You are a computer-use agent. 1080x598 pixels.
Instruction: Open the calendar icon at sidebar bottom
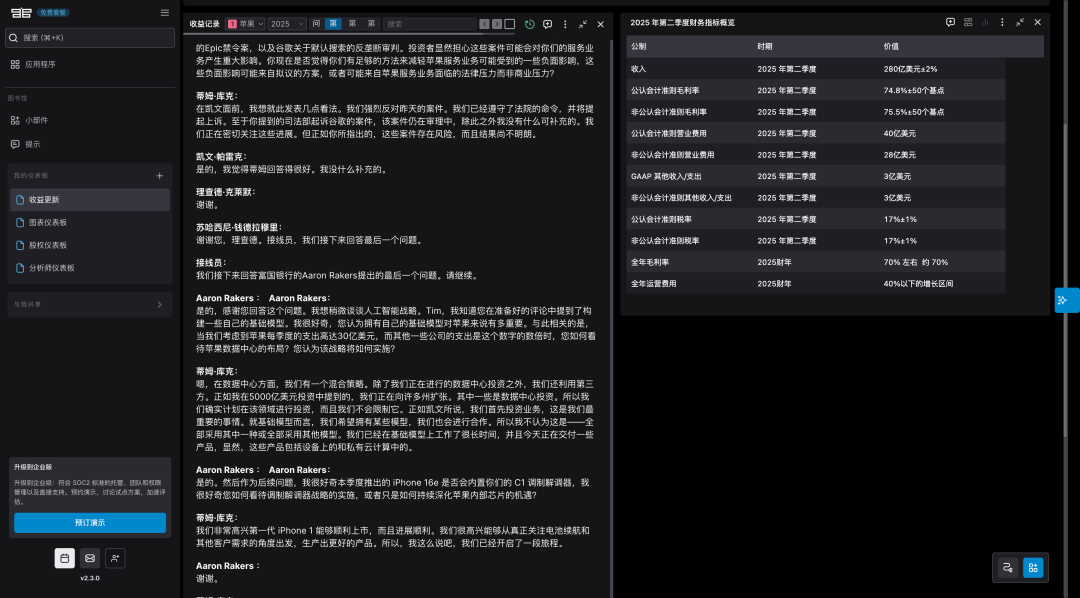click(65, 558)
